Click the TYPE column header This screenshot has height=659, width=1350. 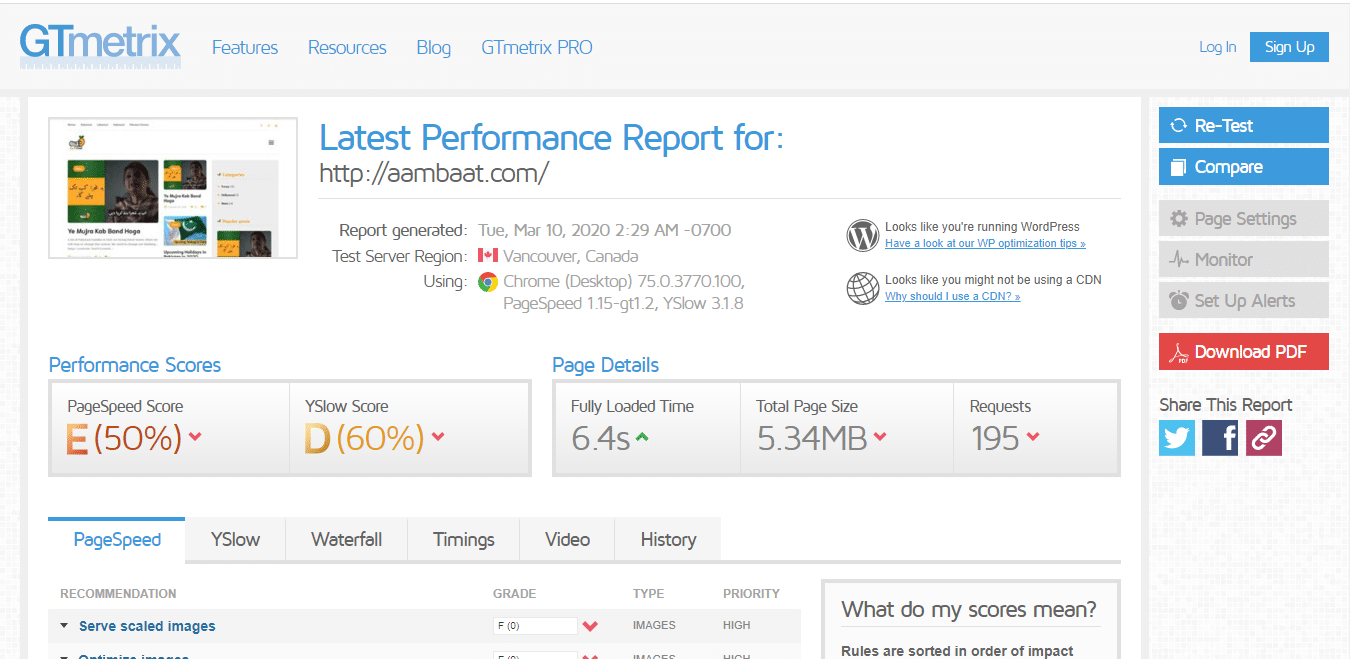point(648,594)
